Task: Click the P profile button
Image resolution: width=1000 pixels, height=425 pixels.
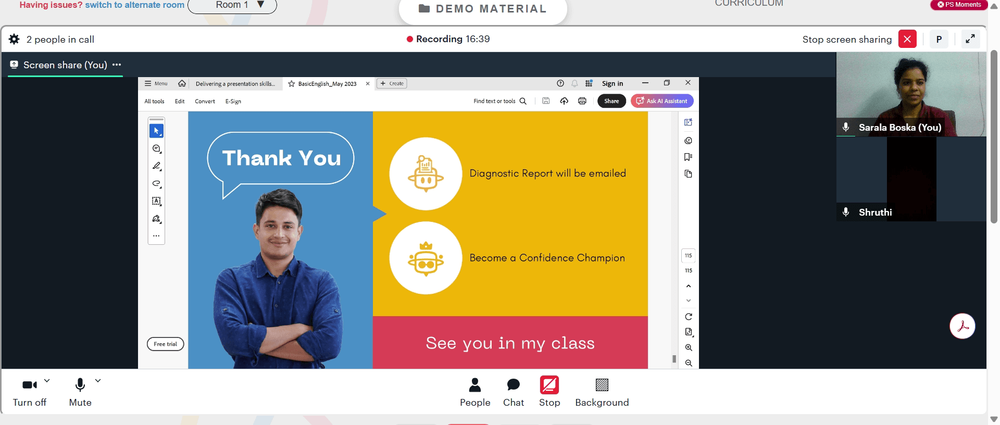Action: point(939,39)
